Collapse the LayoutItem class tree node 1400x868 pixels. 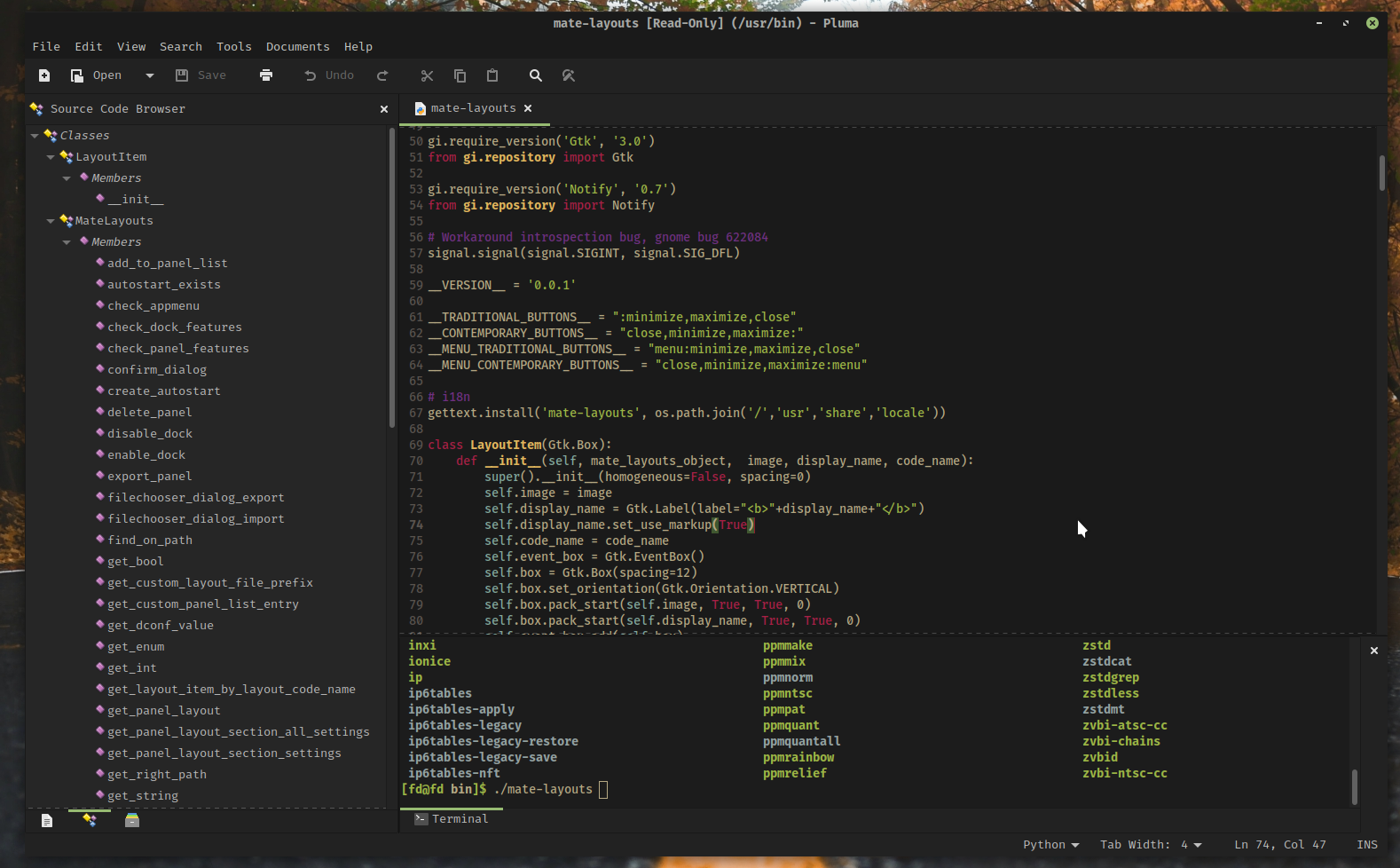tap(51, 157)
